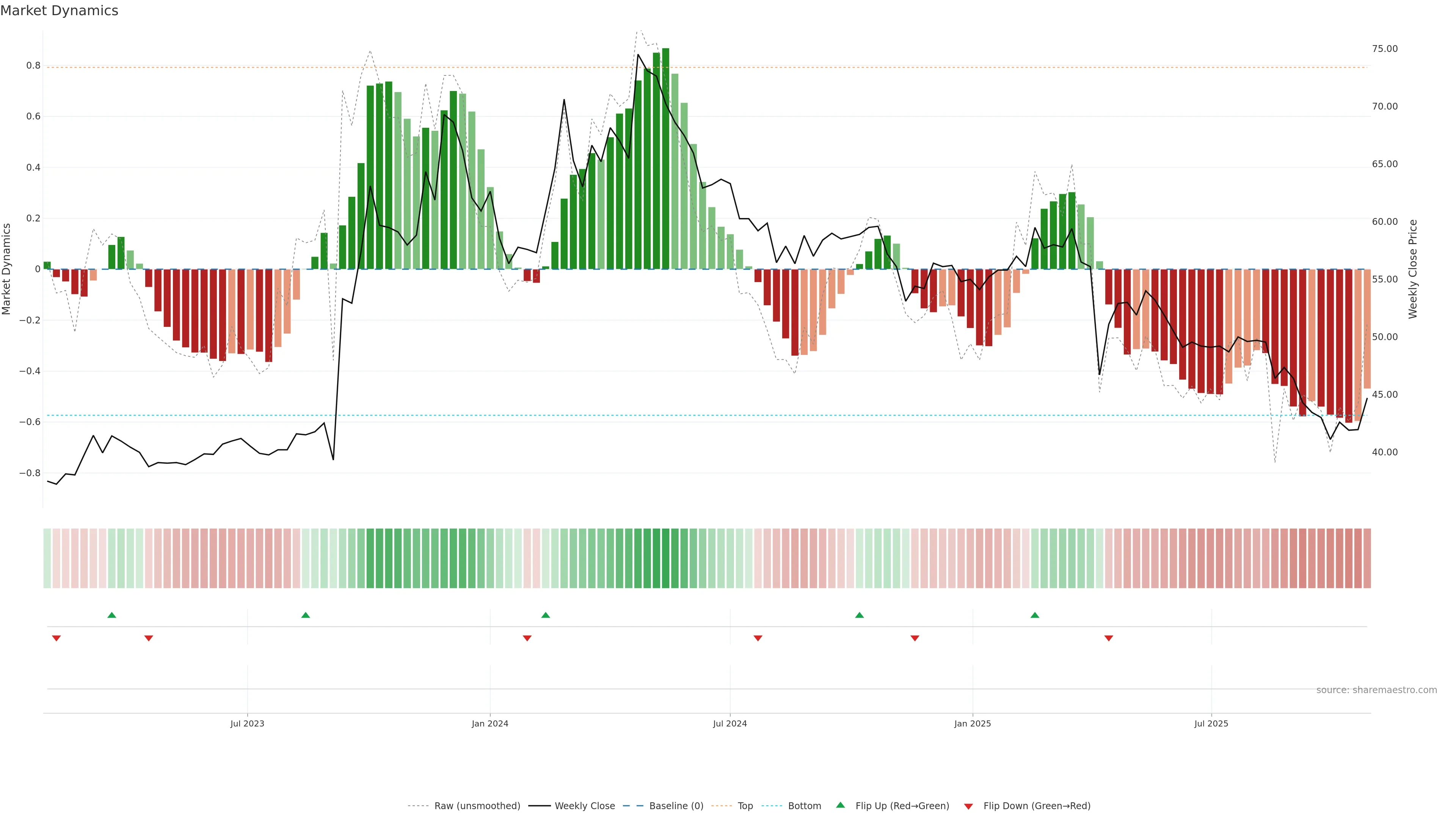The height and width of the screenshot is (819, 1456).
Task: Click the leftmost green Flip Up triangle marker
Action: point(112,615)
